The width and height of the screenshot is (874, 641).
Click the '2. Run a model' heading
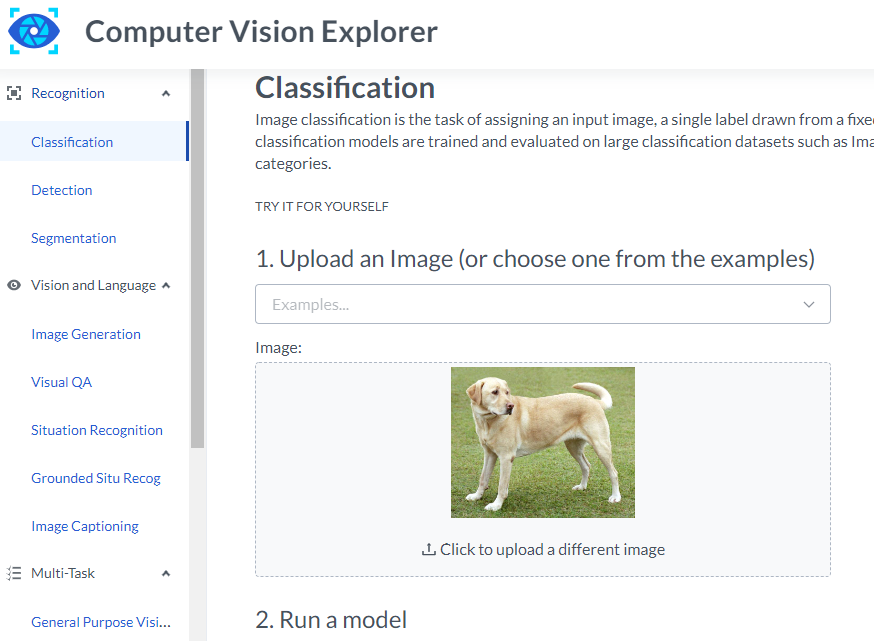331,620
